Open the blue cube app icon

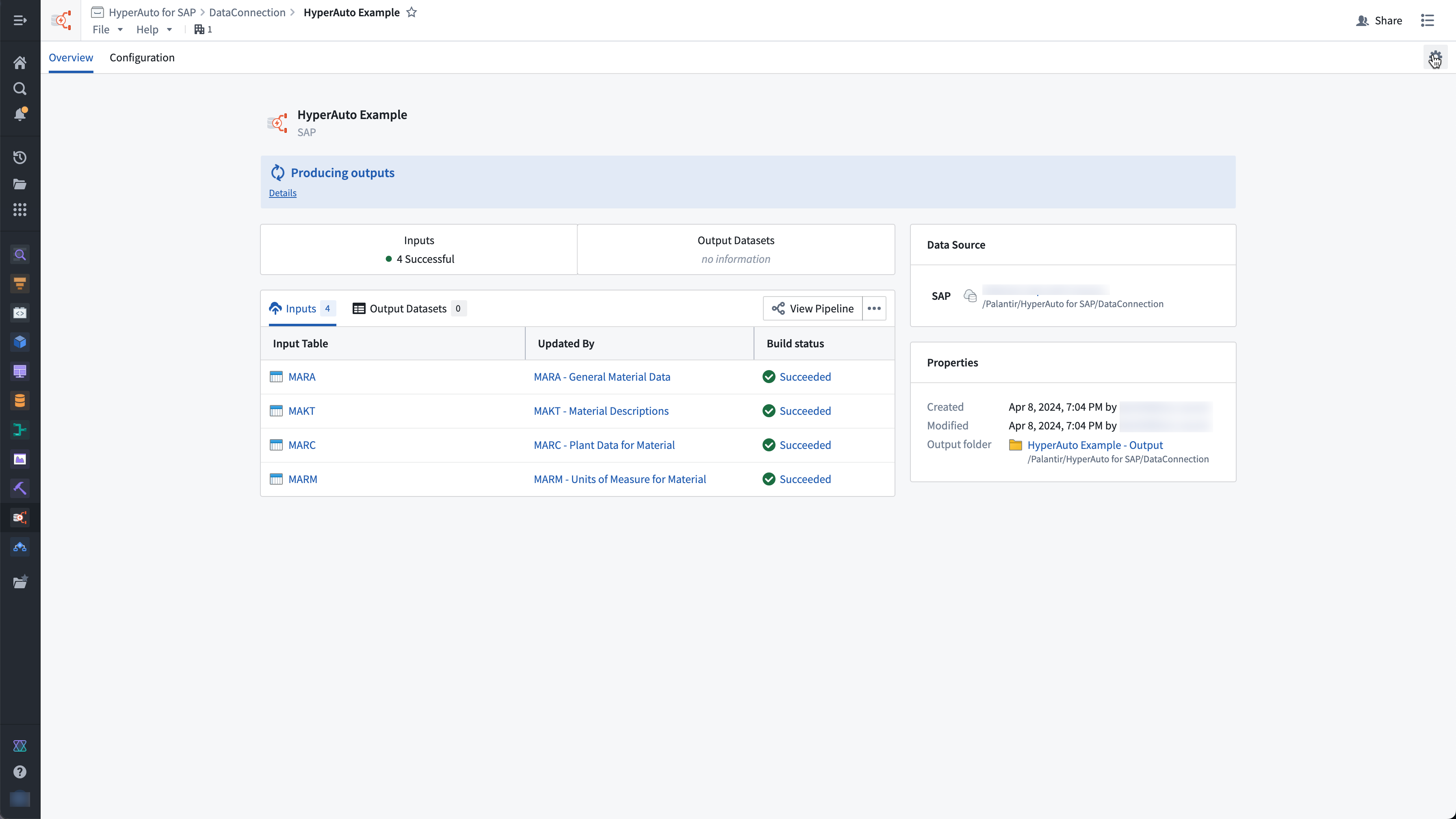(x=20, y=342)
